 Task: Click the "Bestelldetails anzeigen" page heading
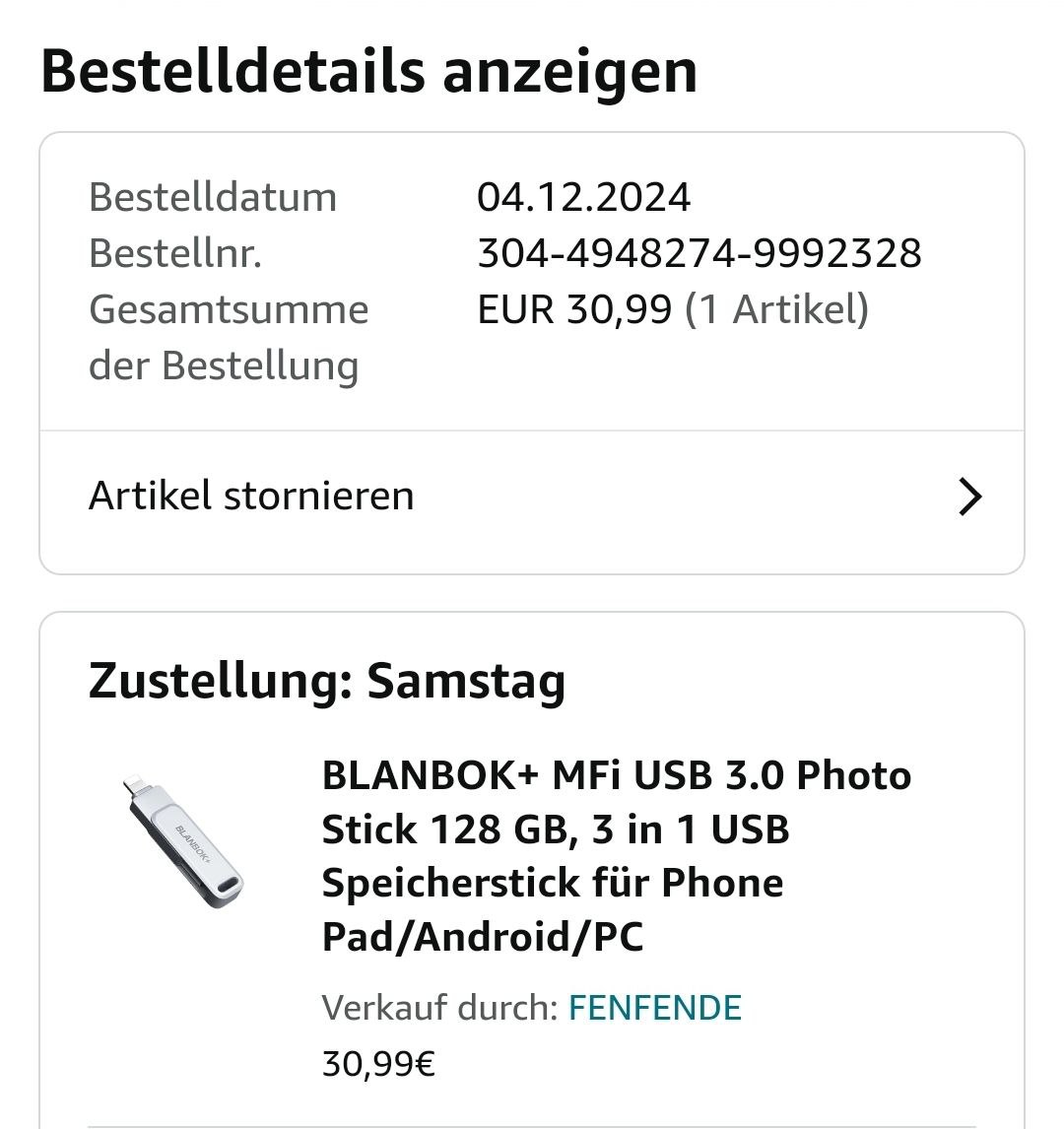[368, 71]
